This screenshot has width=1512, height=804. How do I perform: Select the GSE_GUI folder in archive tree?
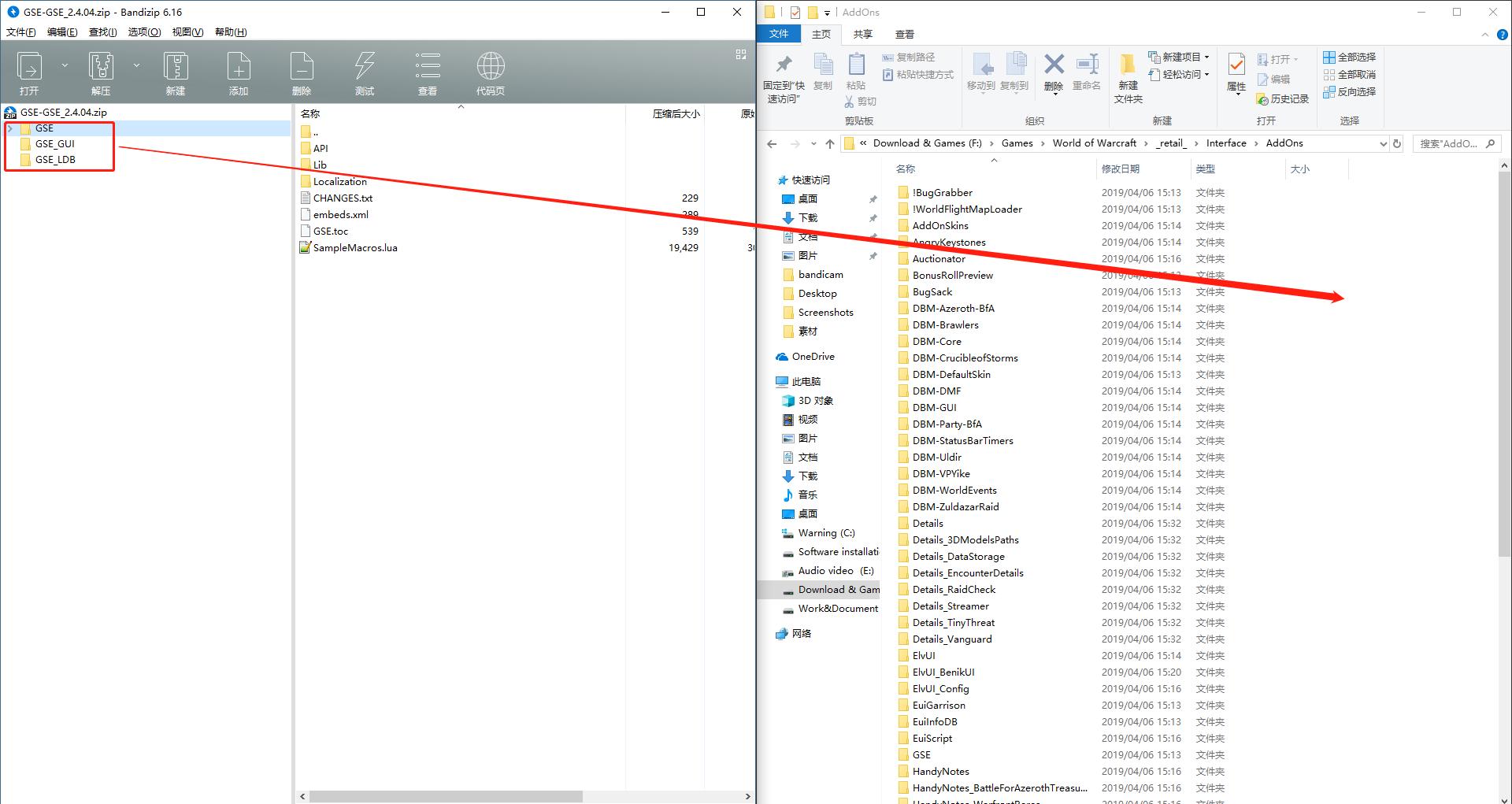(x=54, y=144)
